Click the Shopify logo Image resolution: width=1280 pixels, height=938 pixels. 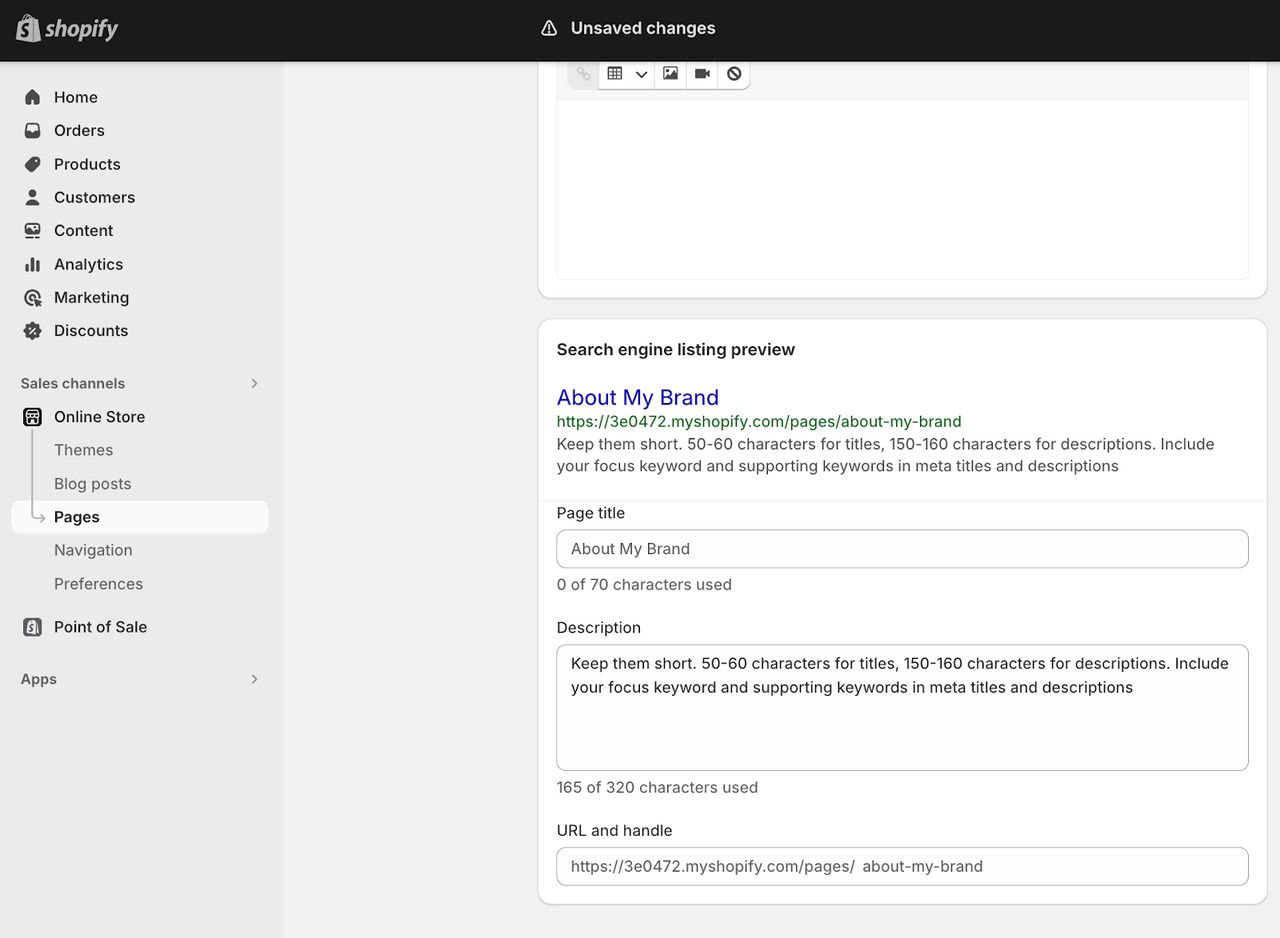67,29
